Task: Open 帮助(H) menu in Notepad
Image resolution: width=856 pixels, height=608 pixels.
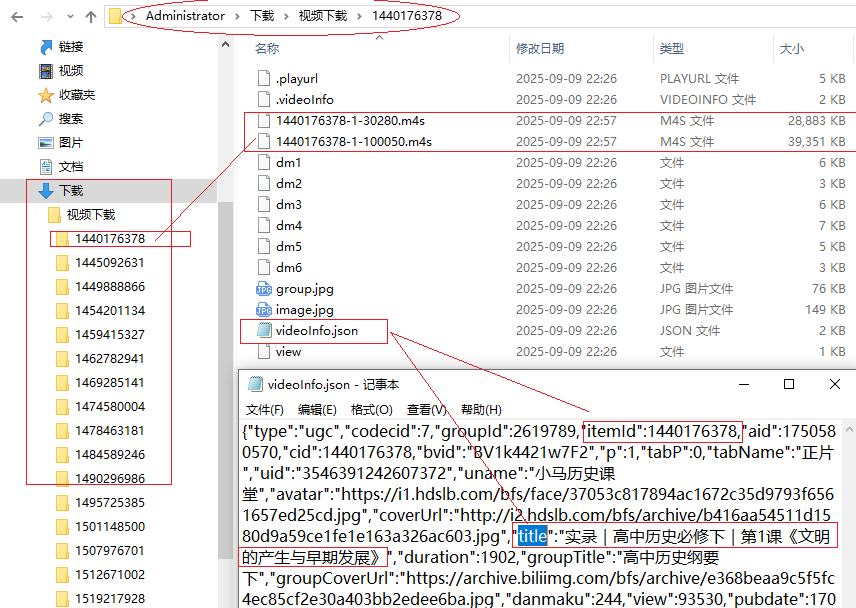Action: (x=481, y=410)
